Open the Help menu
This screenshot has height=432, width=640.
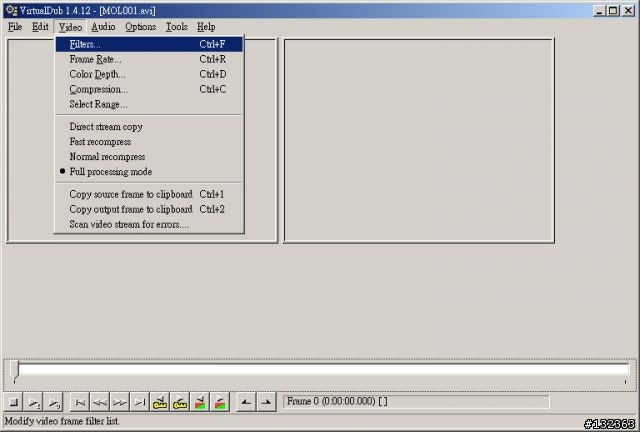pyautogui.click(x=206, y=27)
